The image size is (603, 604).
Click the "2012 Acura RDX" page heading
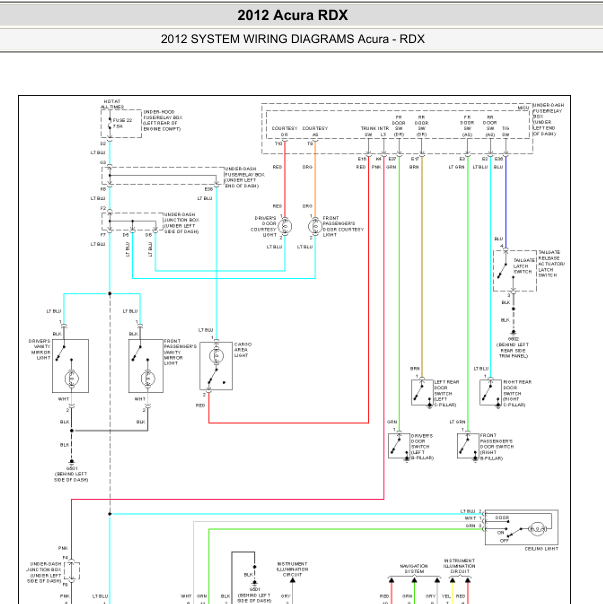tap(292, 15)
